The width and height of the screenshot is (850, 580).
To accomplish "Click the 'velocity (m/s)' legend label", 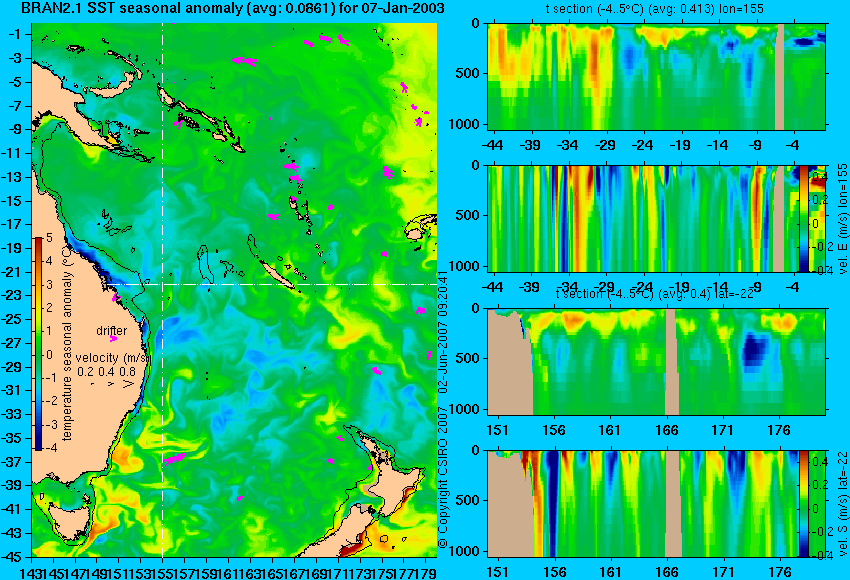I will click(112, 358).
